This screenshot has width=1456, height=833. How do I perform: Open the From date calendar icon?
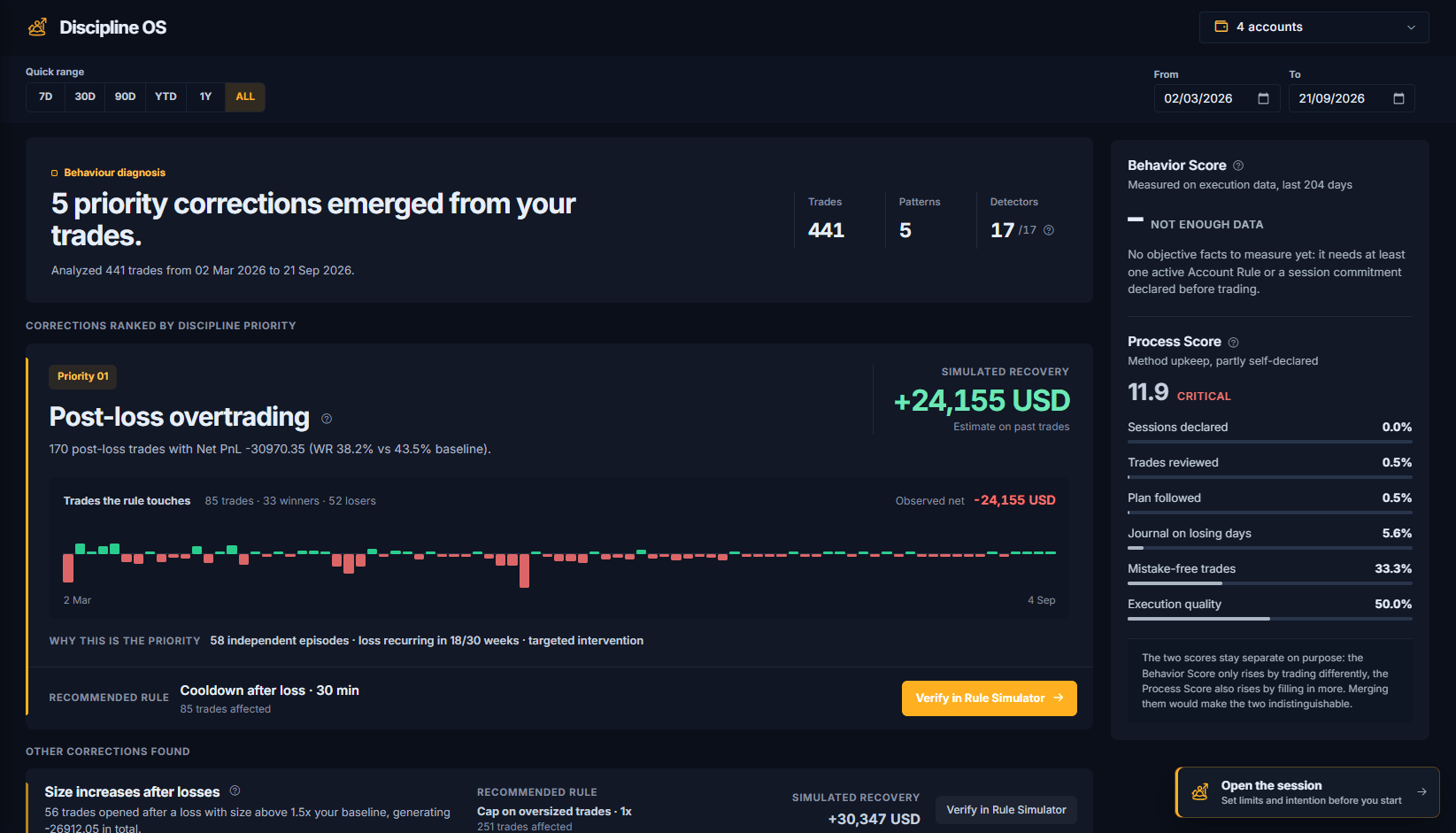1263,98
